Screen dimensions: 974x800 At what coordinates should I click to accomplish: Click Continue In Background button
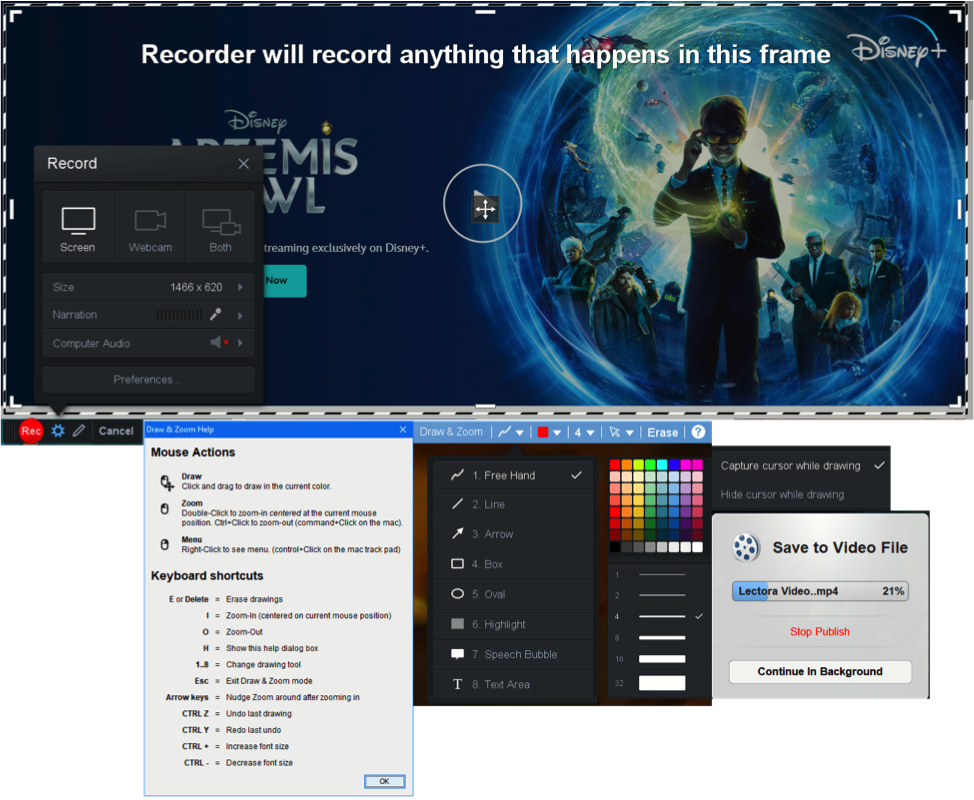(820, 671)
